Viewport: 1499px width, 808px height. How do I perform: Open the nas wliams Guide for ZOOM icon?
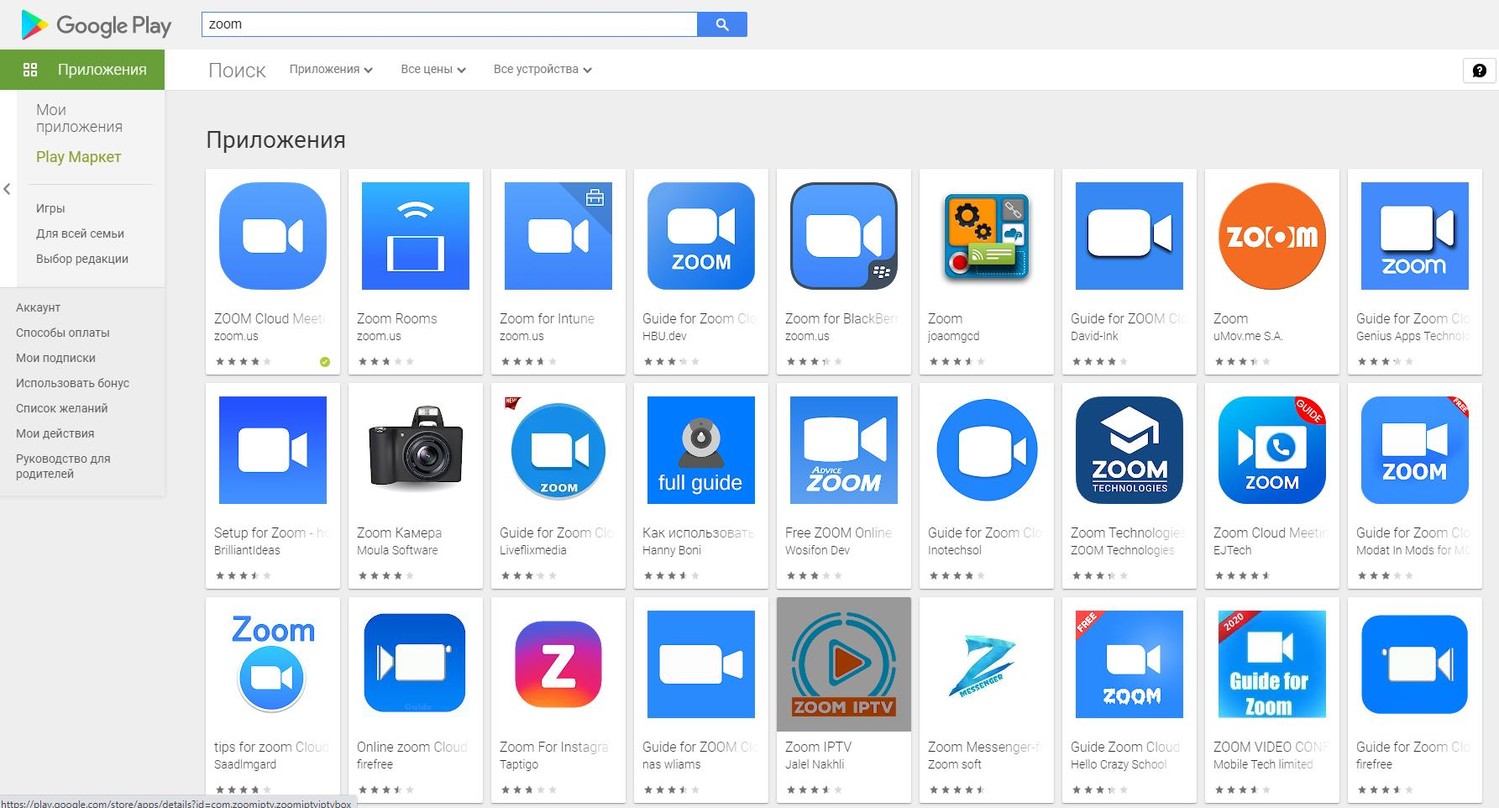click(701, 664)
